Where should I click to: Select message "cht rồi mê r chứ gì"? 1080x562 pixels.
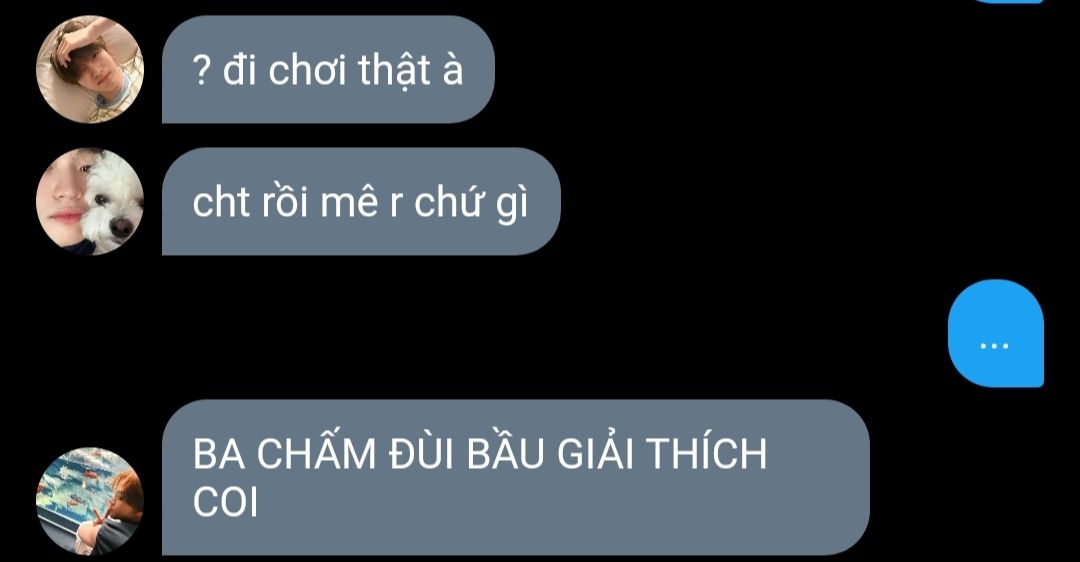click(361, 201)
